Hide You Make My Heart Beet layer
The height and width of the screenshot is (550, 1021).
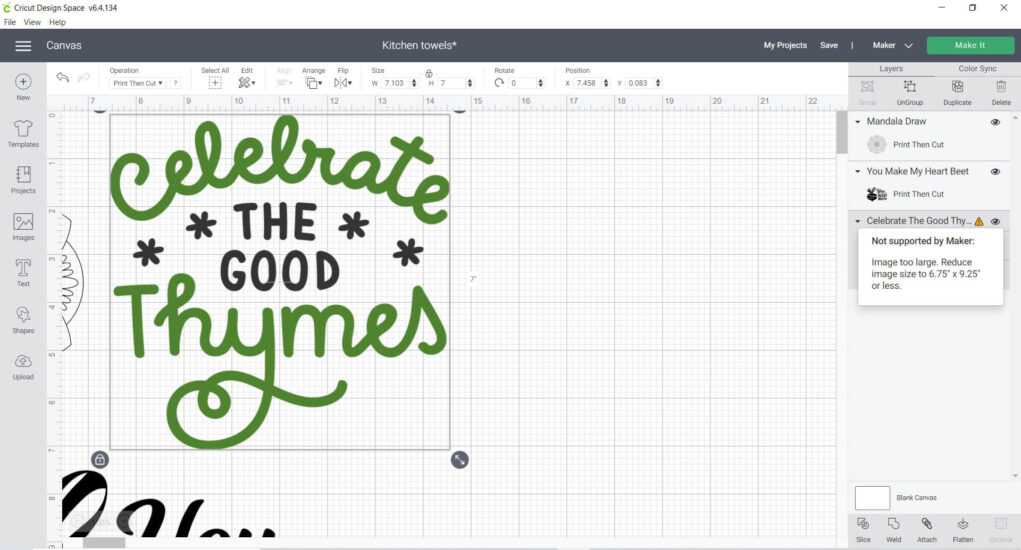995,172
